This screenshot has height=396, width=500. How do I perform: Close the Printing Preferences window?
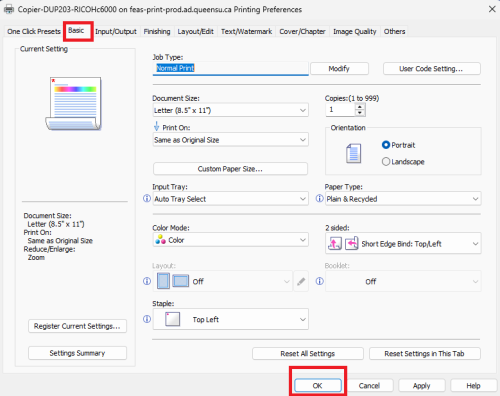coord(492,9)
